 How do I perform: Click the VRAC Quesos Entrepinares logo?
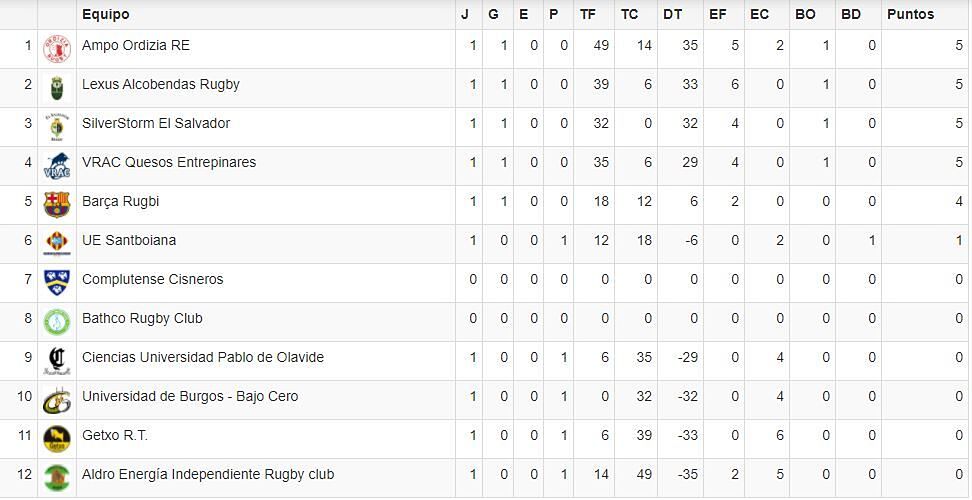tap(57, 165)
